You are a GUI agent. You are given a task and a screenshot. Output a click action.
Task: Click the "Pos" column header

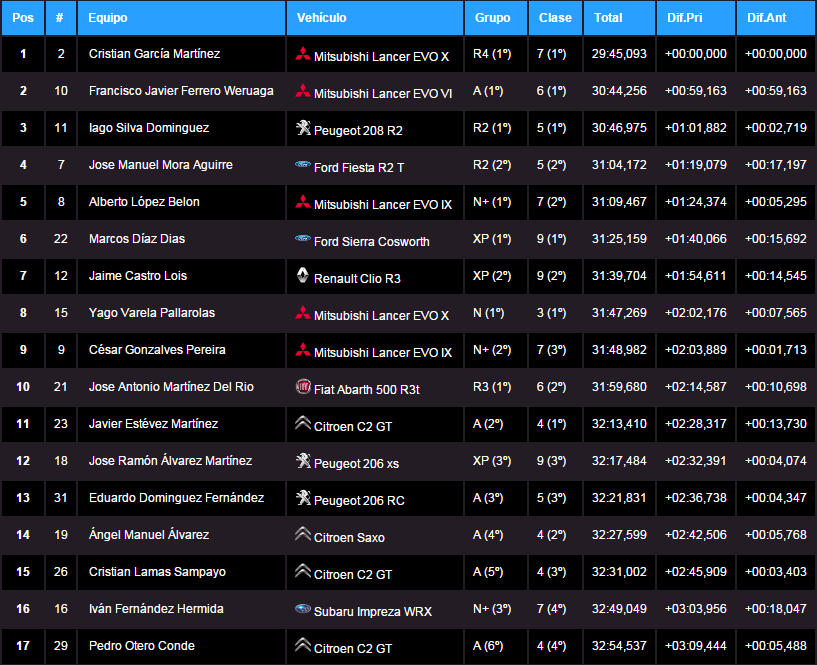pos(23,18)
